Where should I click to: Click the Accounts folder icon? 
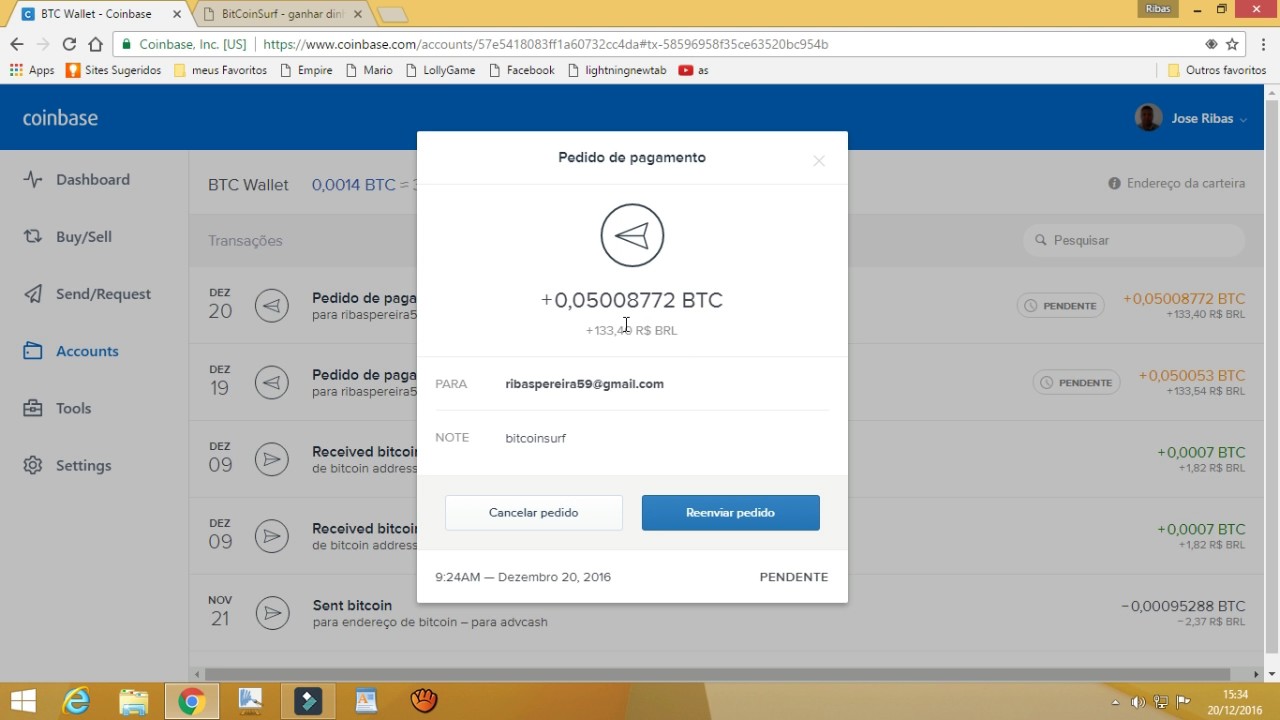coord(33,351)
